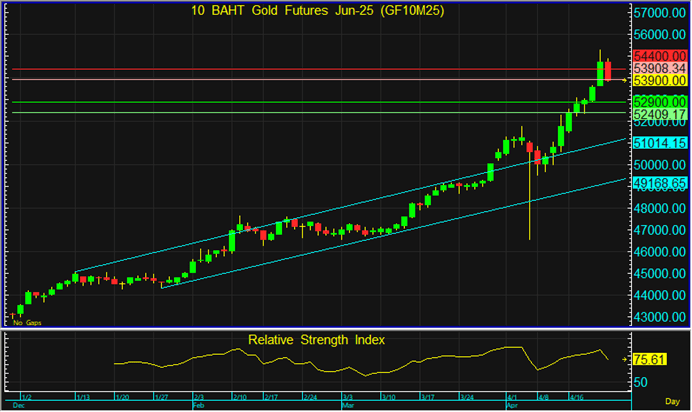Click the cyan 51014.15 channel price label
Viewport: 692px width, 412px height.
click(658, 144)
